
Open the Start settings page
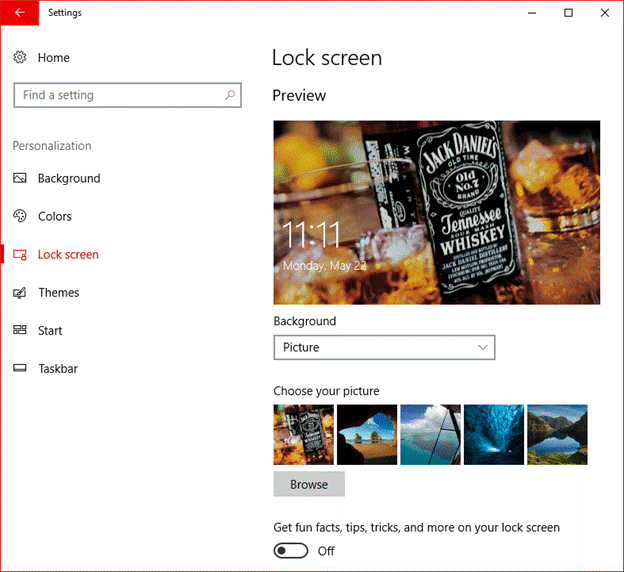50,330
